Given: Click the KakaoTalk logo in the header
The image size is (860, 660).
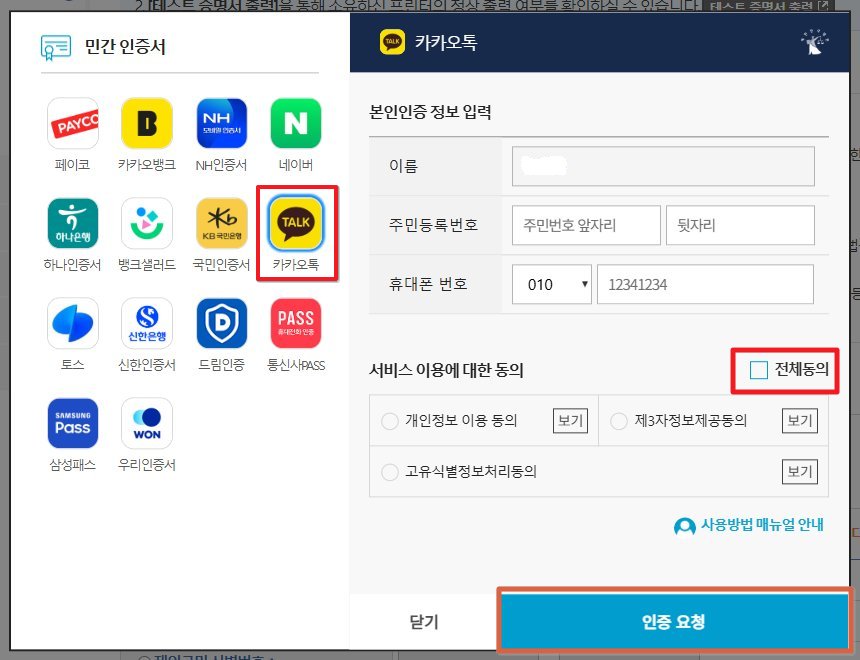Looking at the screenshot, I should (x=392, y=42).
